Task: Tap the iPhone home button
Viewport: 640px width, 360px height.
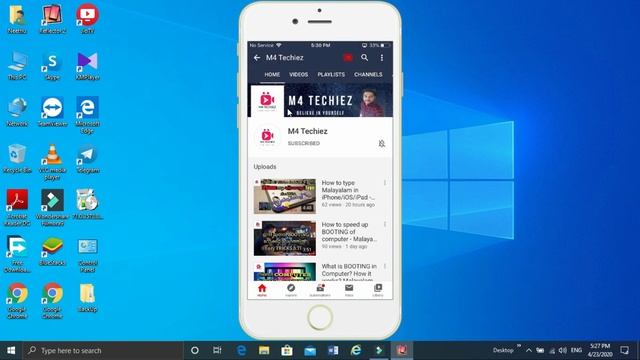Action: [320, 318]
